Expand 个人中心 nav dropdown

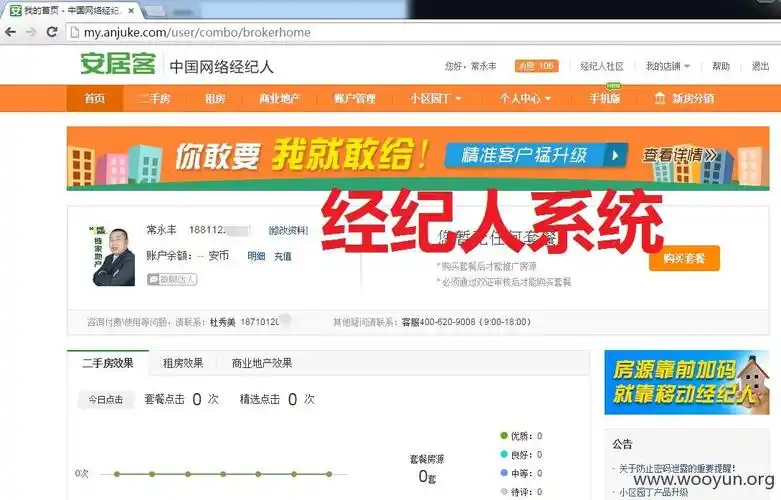(525, 98)
